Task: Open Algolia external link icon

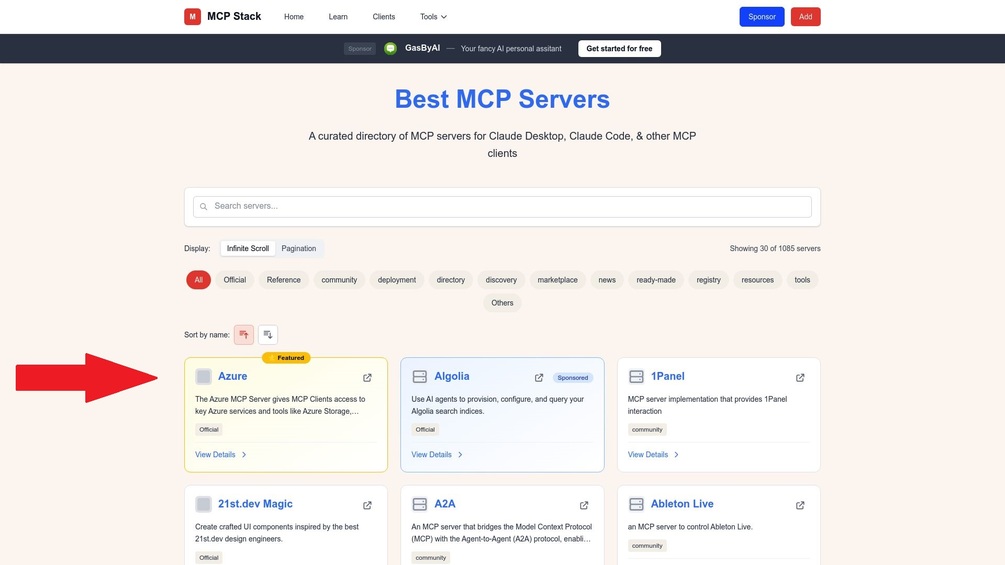Action: [539, 377]
